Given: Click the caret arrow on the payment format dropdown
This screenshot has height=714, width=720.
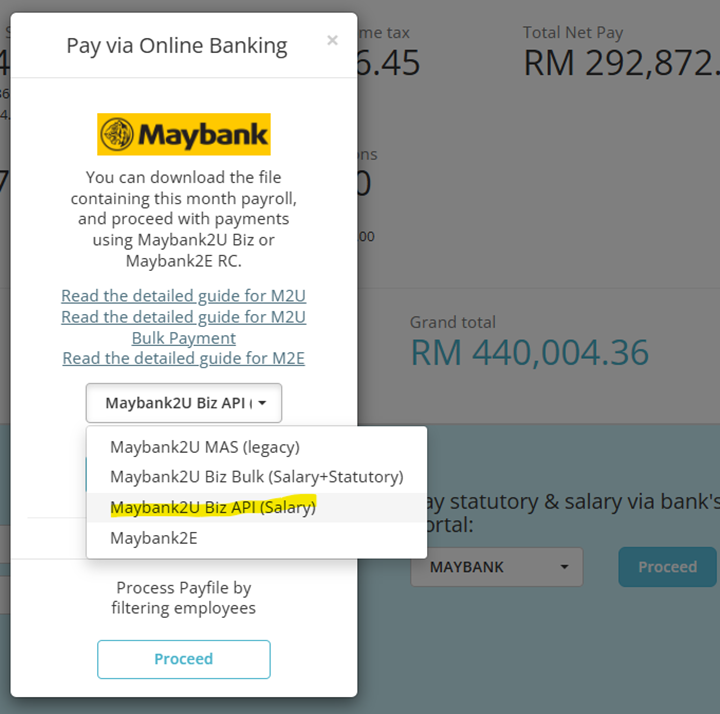Looking at the screenshot, I should coord(262,403).
